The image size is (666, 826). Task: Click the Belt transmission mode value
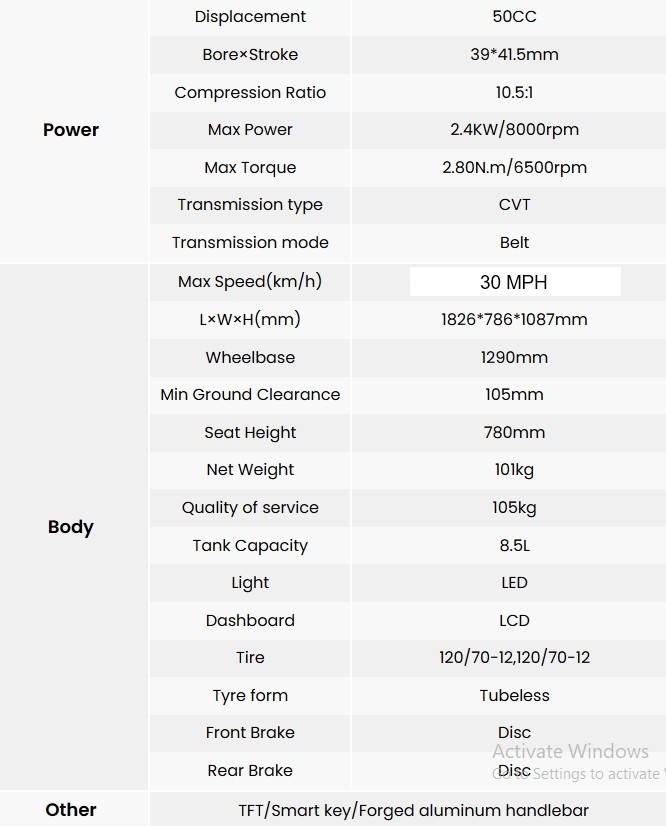pos(514,242)
